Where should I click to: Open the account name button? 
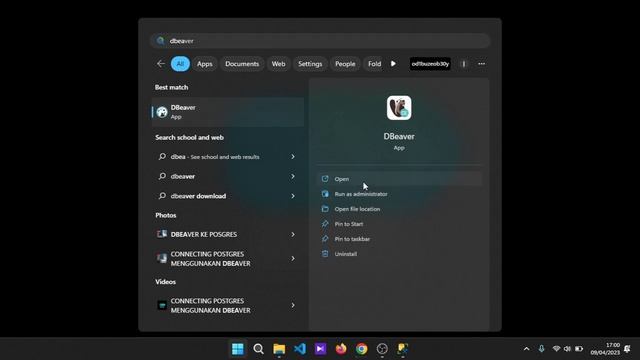coord(430,64)
